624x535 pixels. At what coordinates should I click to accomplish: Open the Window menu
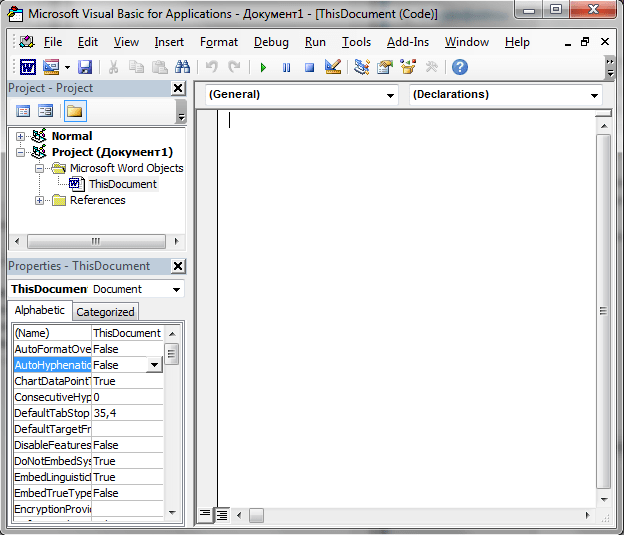467,42
